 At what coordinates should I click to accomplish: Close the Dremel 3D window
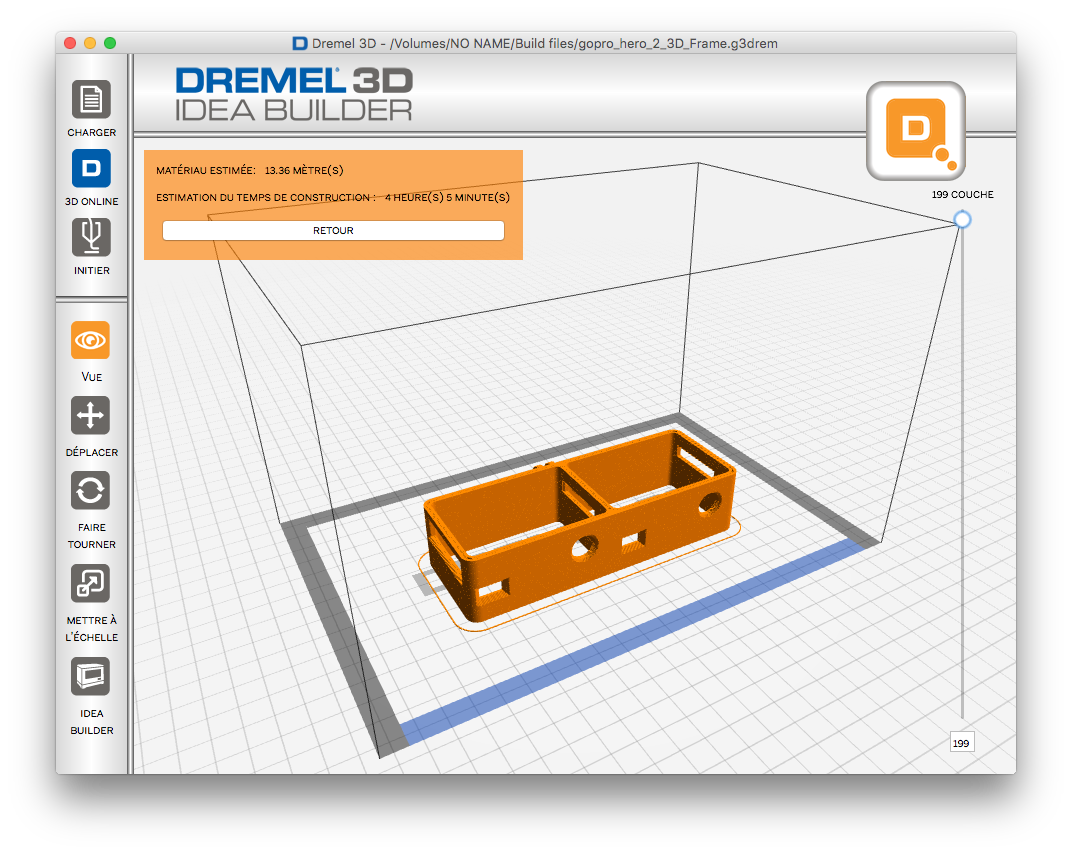click(70, 43)
